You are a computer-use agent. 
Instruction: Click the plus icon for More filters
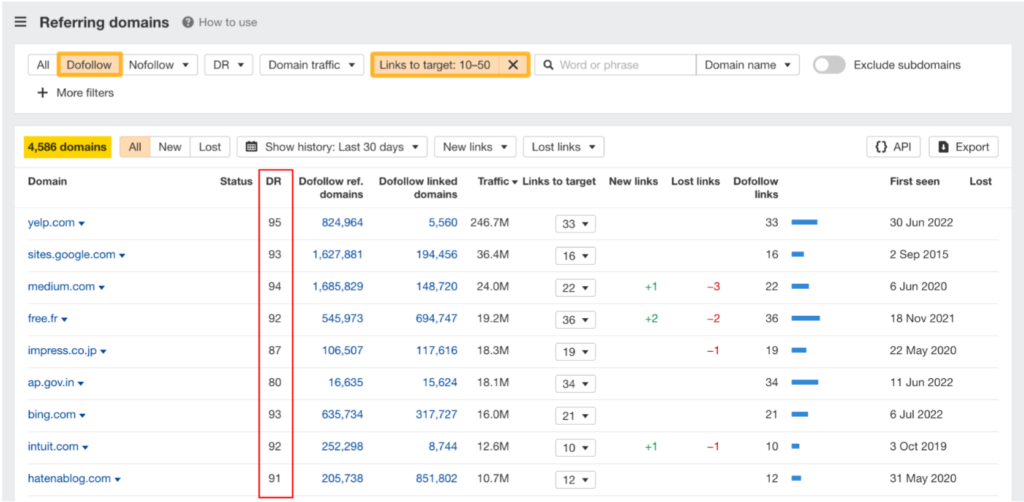[42, 93]
